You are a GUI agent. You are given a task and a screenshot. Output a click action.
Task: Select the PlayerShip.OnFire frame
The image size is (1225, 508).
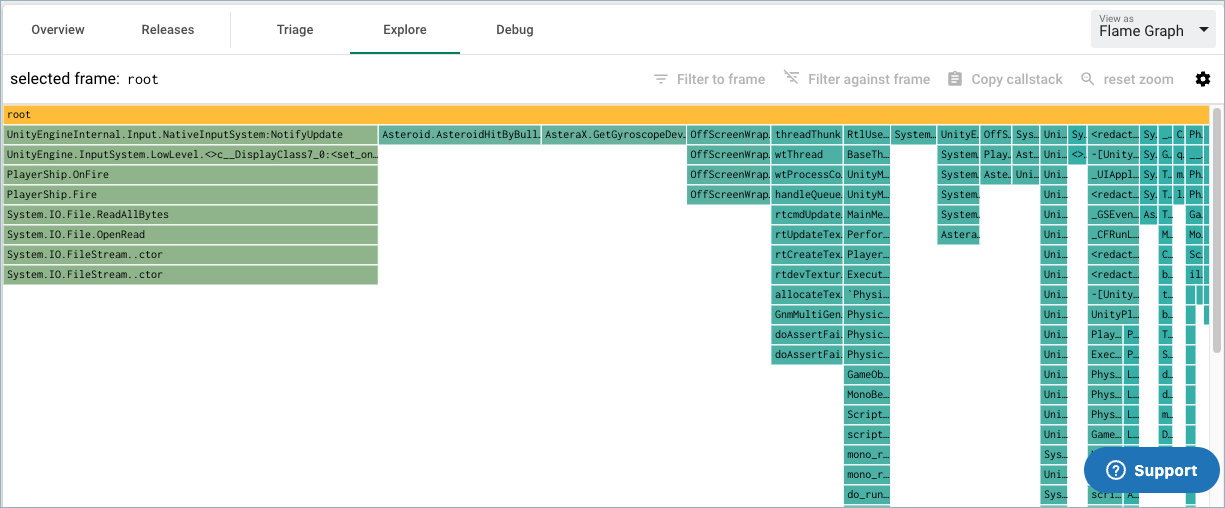point(190,175)
